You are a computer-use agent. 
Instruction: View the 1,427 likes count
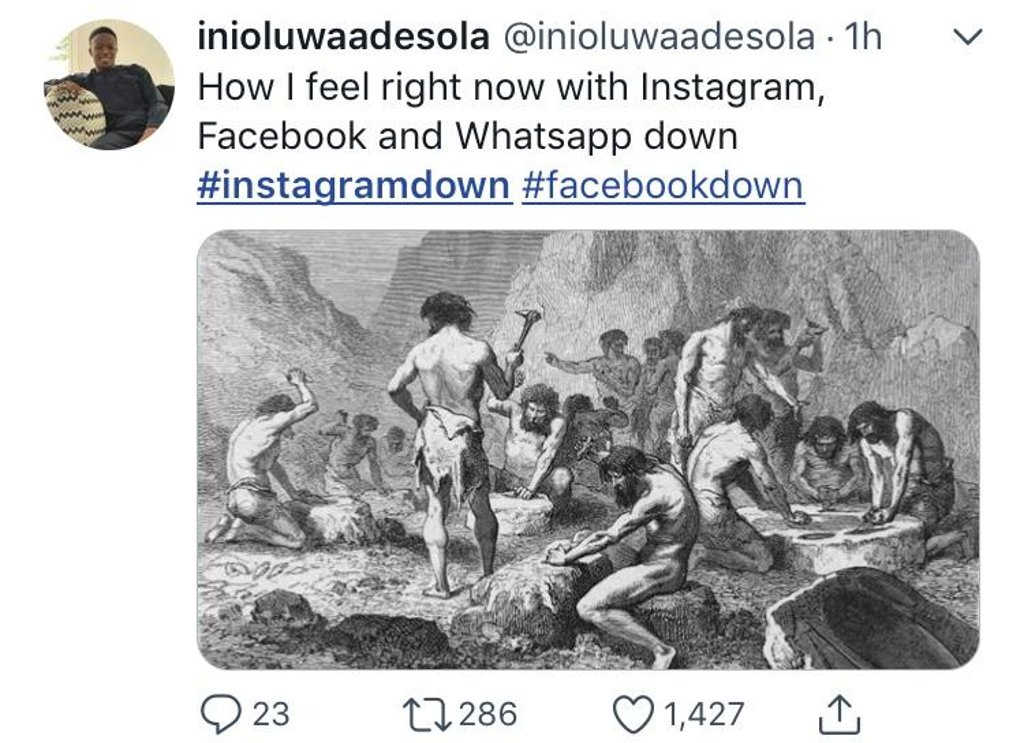tap(705, 714)
